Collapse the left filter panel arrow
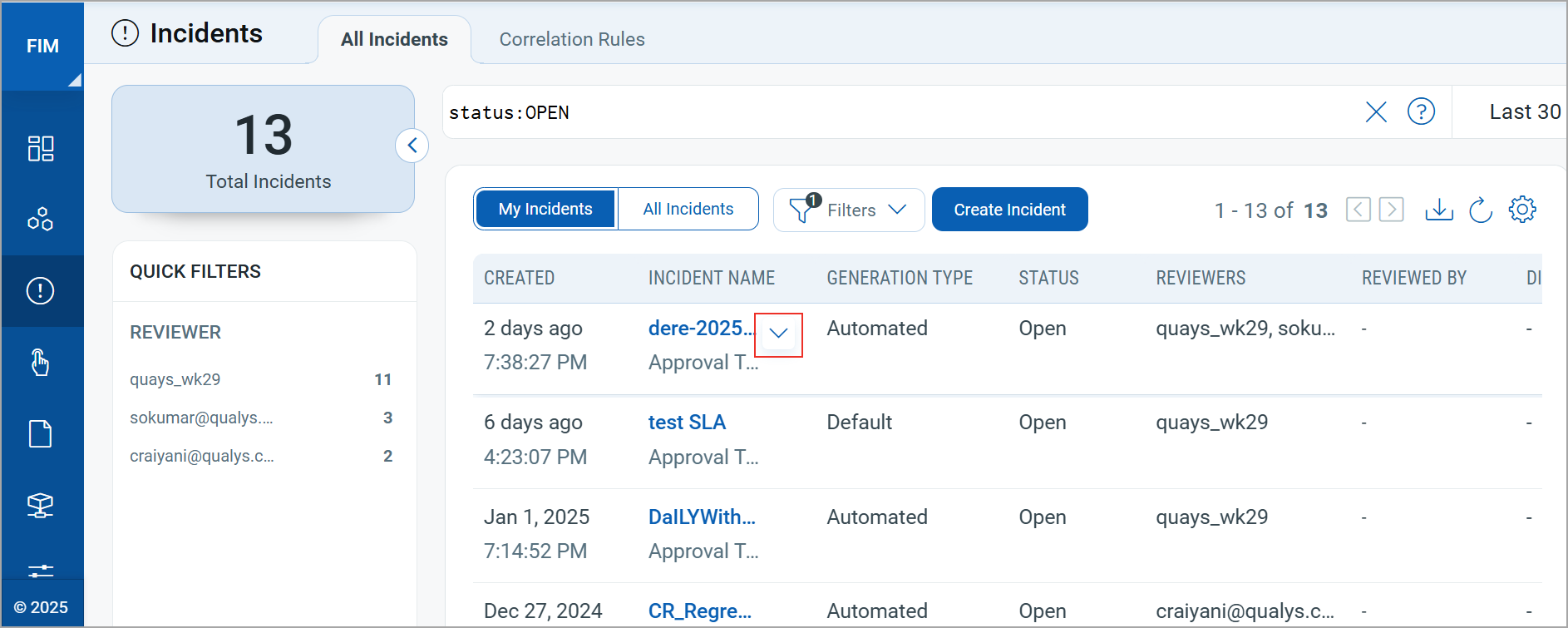The width and height of the screenshot is (1568, 628). pyautogui.click(x=412, y=146)
